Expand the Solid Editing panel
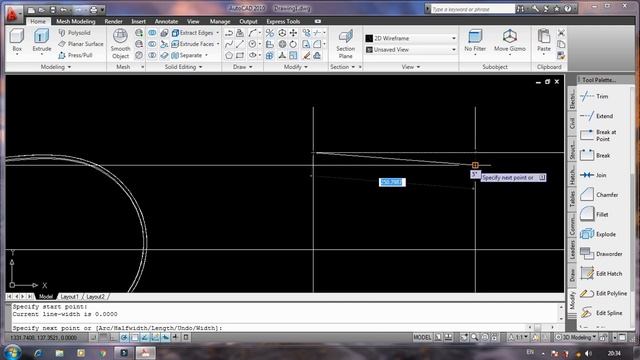The width and height of the screenshot is (640, 360). point(183,67)
